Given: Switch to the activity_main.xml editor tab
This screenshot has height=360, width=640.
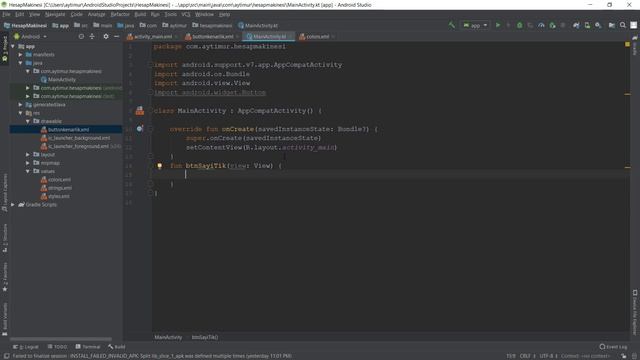Looking at the screenshot, I should pyautogui.click(x=152, y=37).
